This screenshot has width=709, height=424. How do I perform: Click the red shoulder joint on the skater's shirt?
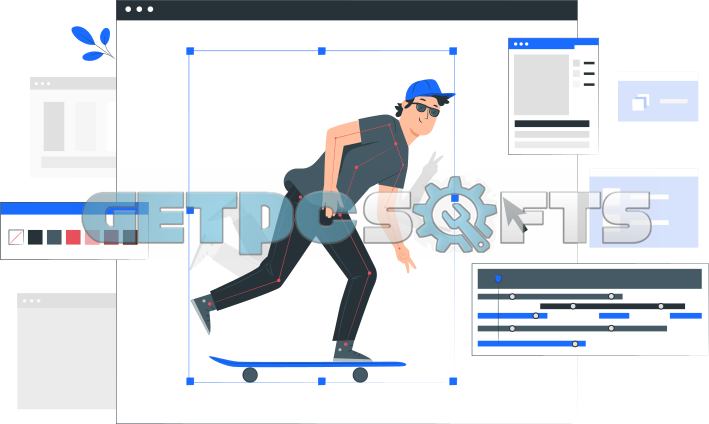[396, 144]
